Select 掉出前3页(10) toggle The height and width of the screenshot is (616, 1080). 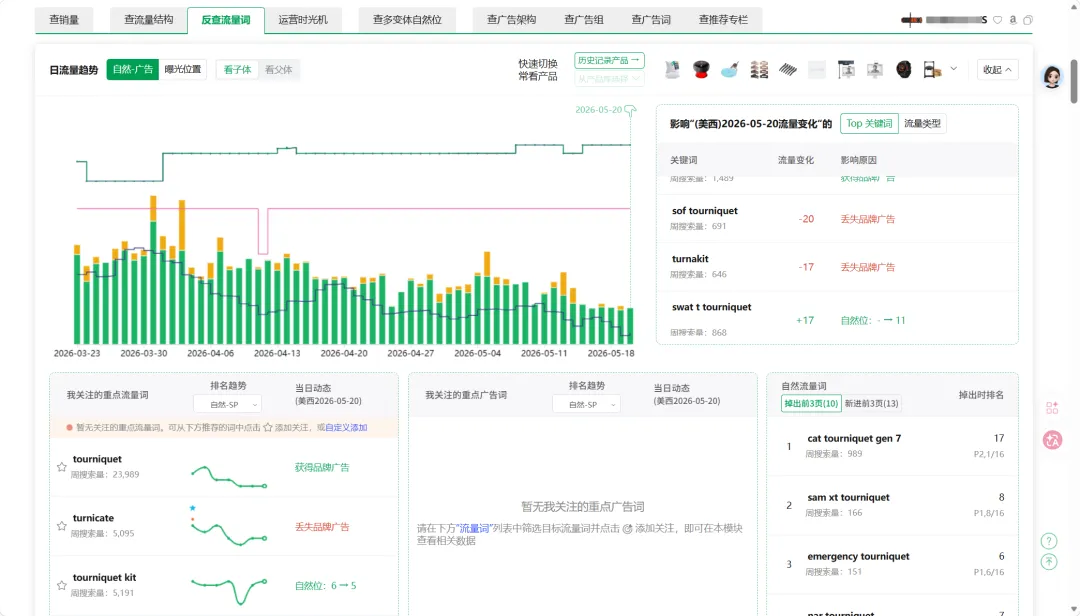click(x=811, y=404)
